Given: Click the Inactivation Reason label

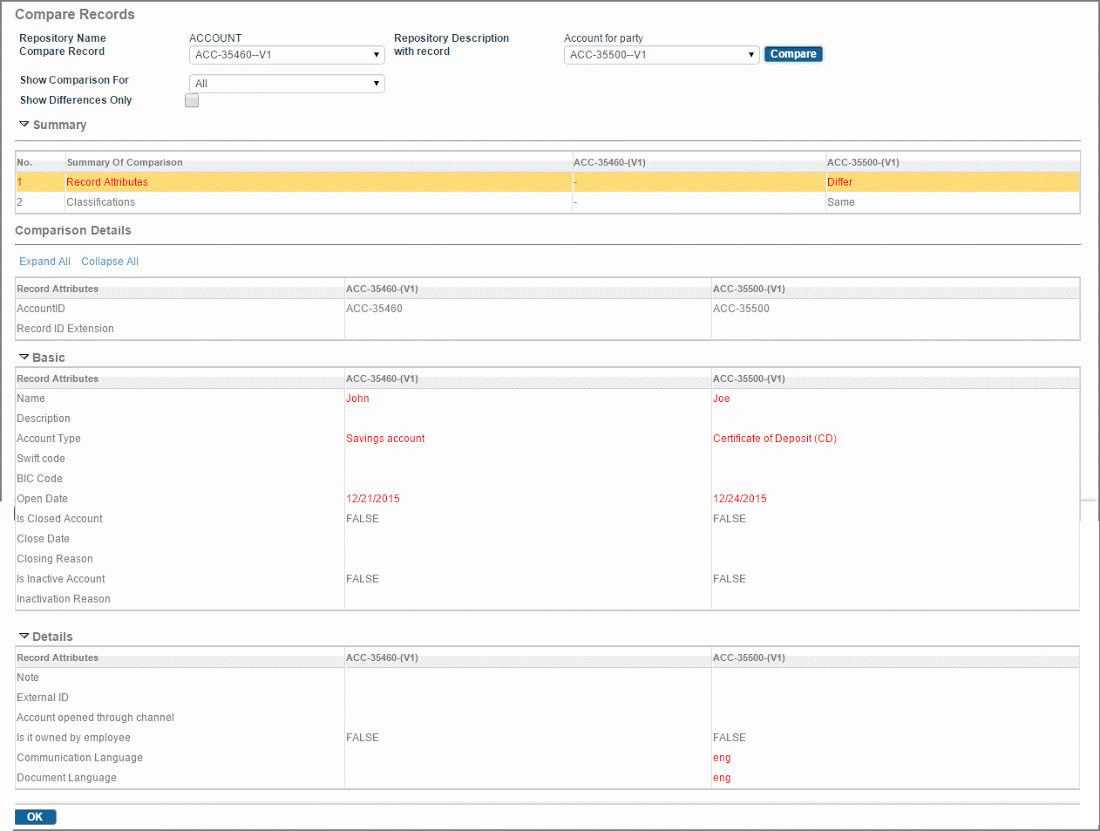Looking at the screenshot, I should 63,599.
